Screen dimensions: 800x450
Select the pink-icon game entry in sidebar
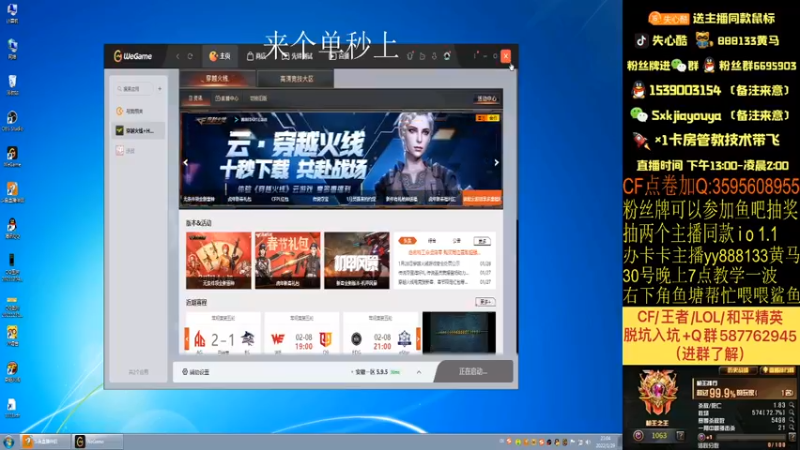[x=138, y=151]
